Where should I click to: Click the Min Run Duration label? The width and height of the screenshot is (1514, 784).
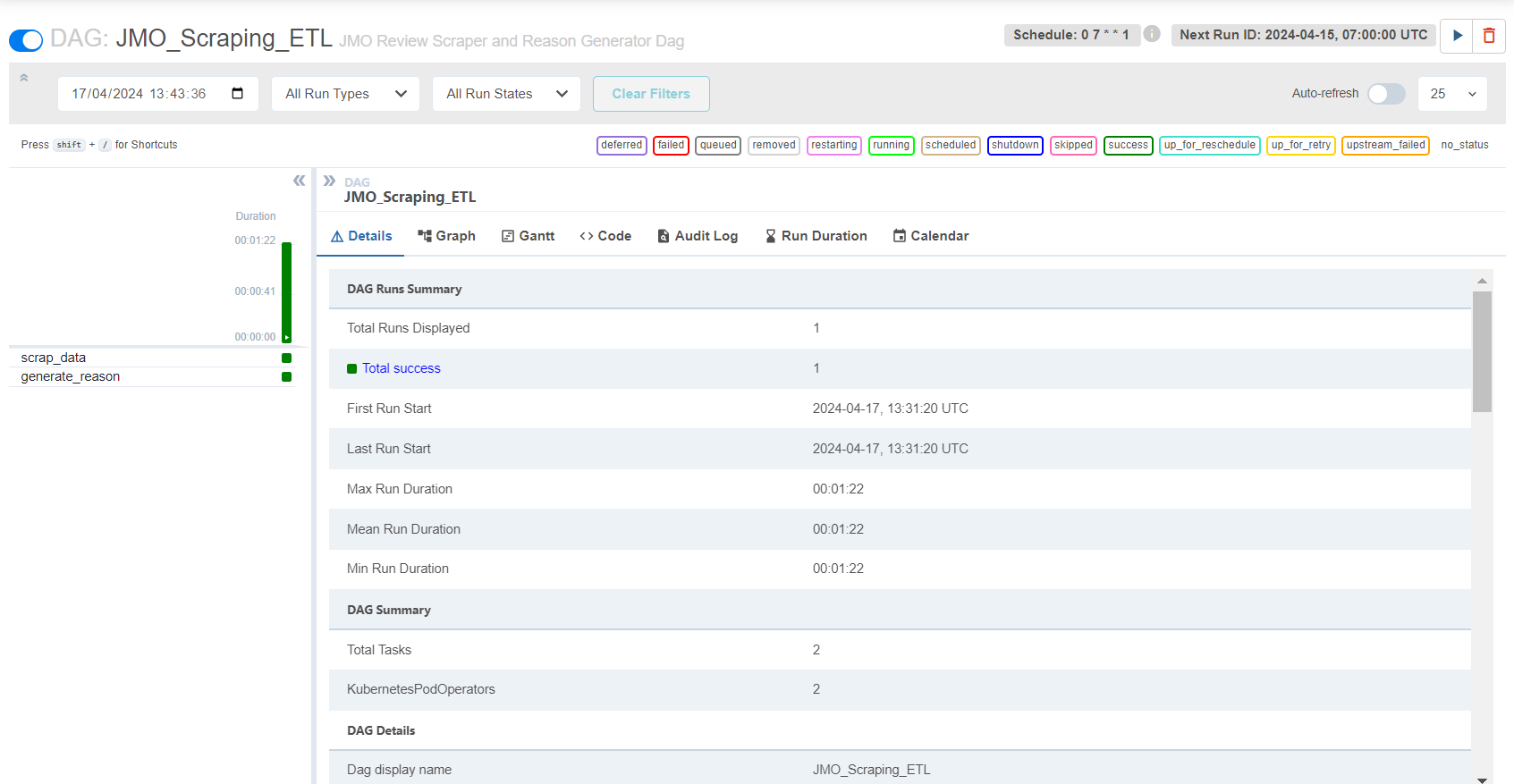click(x=398, y=569)
